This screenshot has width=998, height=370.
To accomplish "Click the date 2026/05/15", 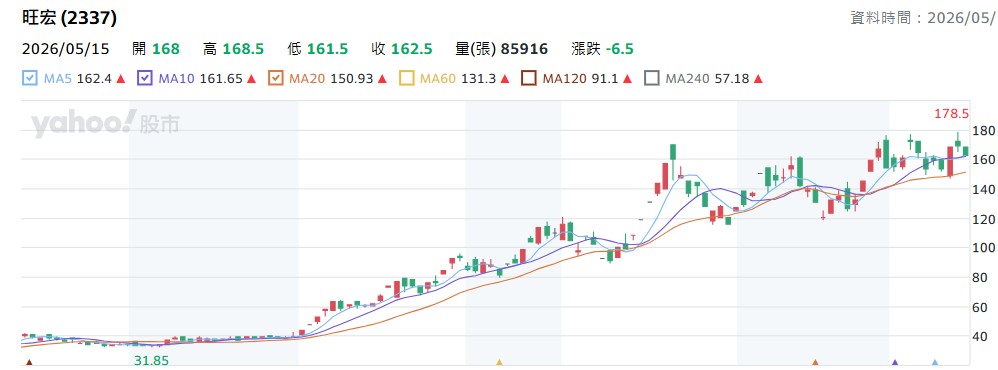I will click(65, 49).
